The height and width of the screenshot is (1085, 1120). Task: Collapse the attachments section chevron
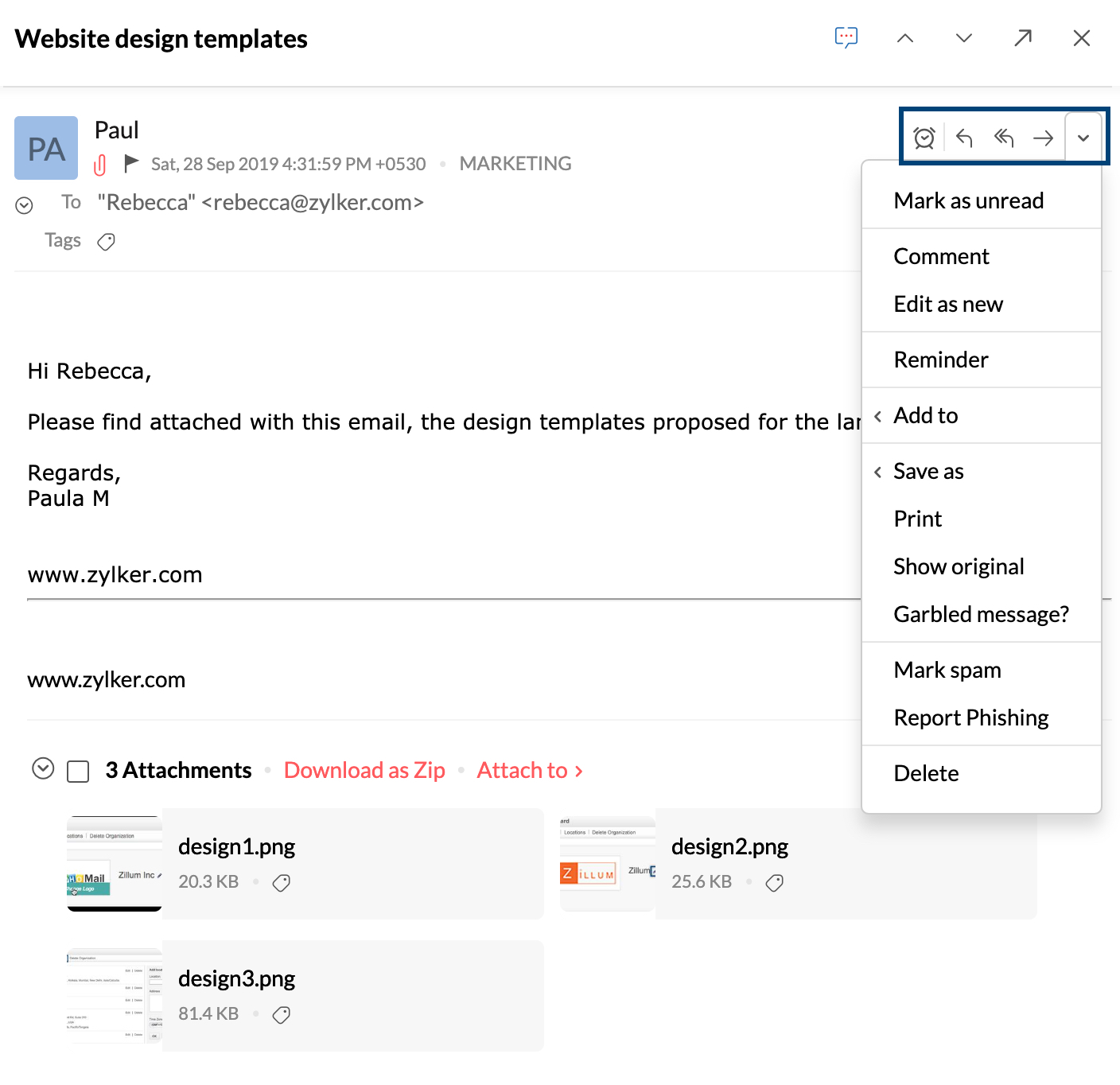click(x=43, y=768)
